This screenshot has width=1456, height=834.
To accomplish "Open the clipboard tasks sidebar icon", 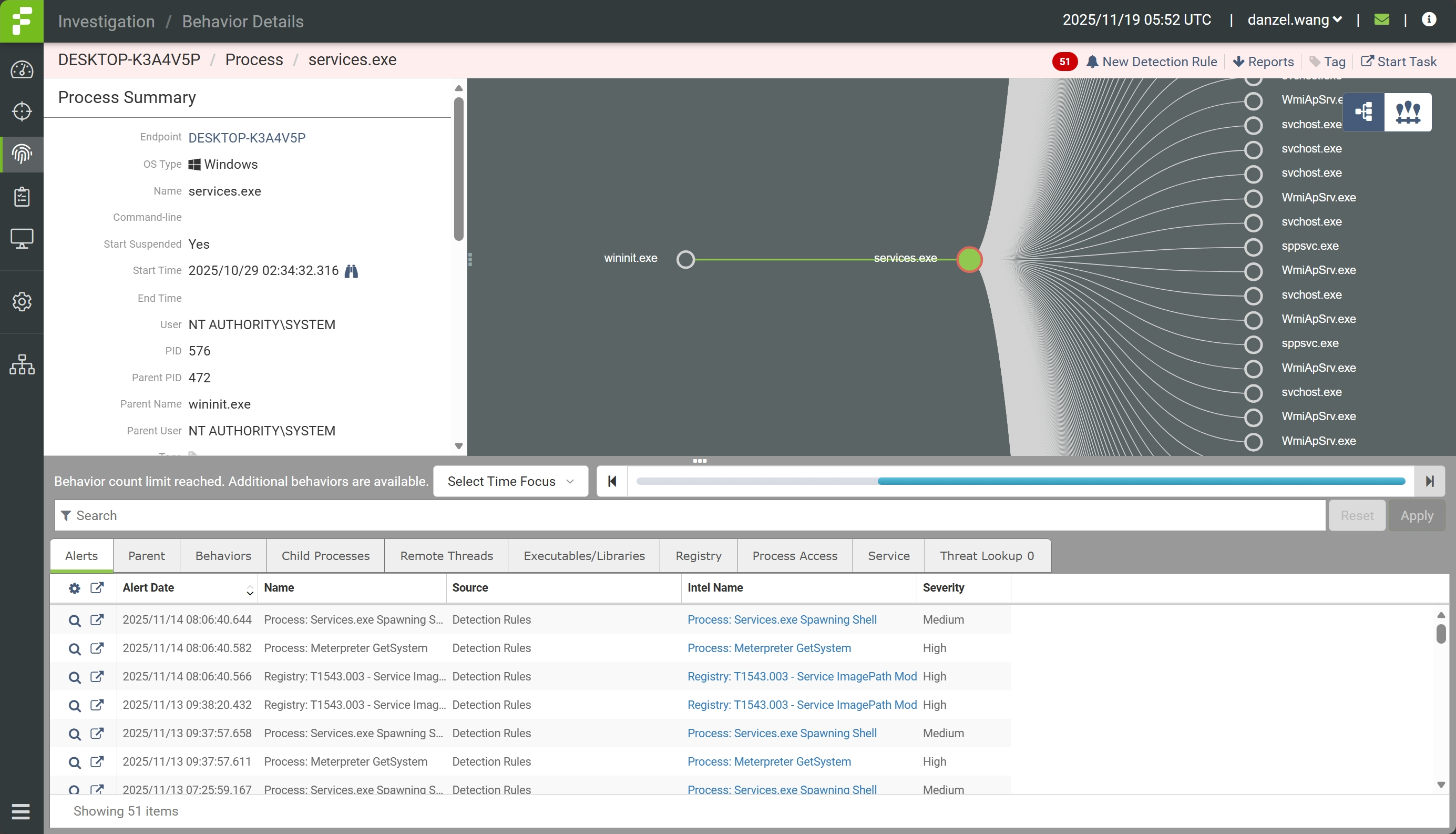I will tap(22, 197).
